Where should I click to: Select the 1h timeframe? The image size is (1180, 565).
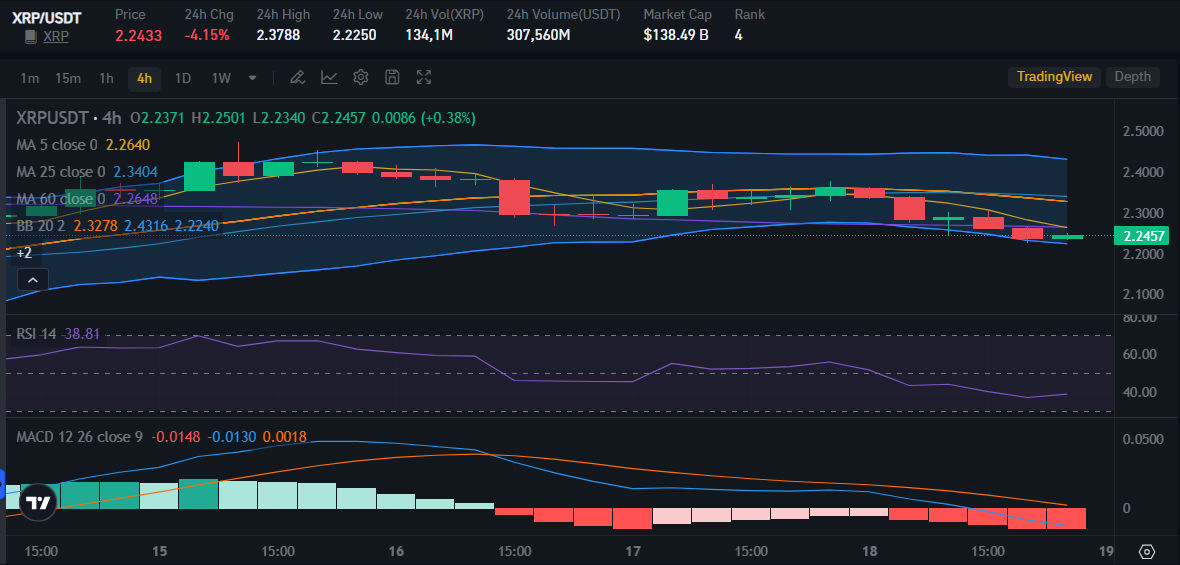(x=106, y=77)
